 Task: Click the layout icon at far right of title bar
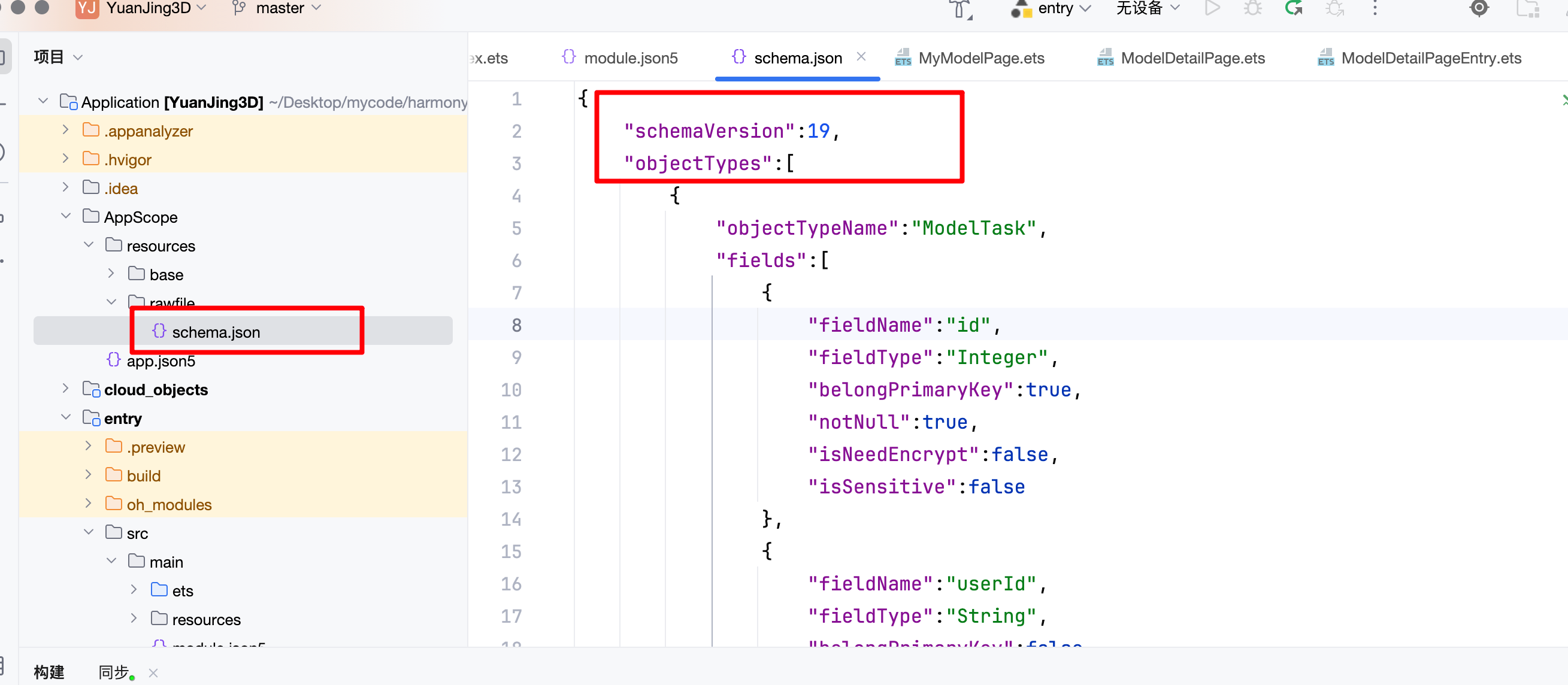click(x=1528, y=8)
